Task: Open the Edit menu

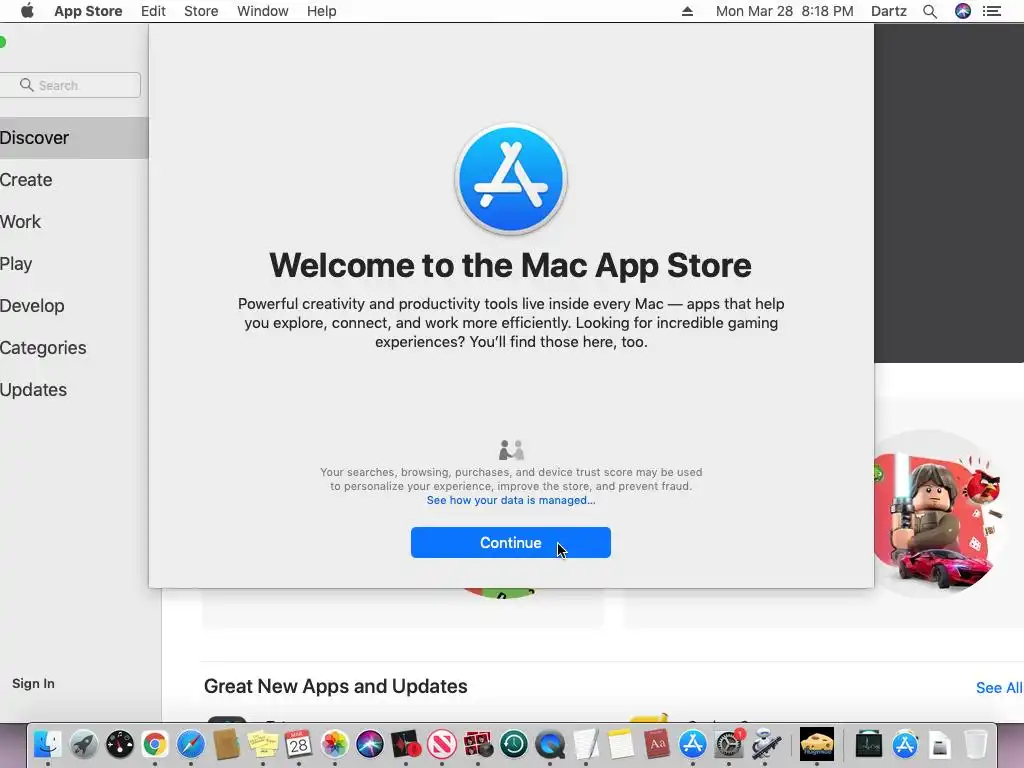Action: click(x=153, y=11)
